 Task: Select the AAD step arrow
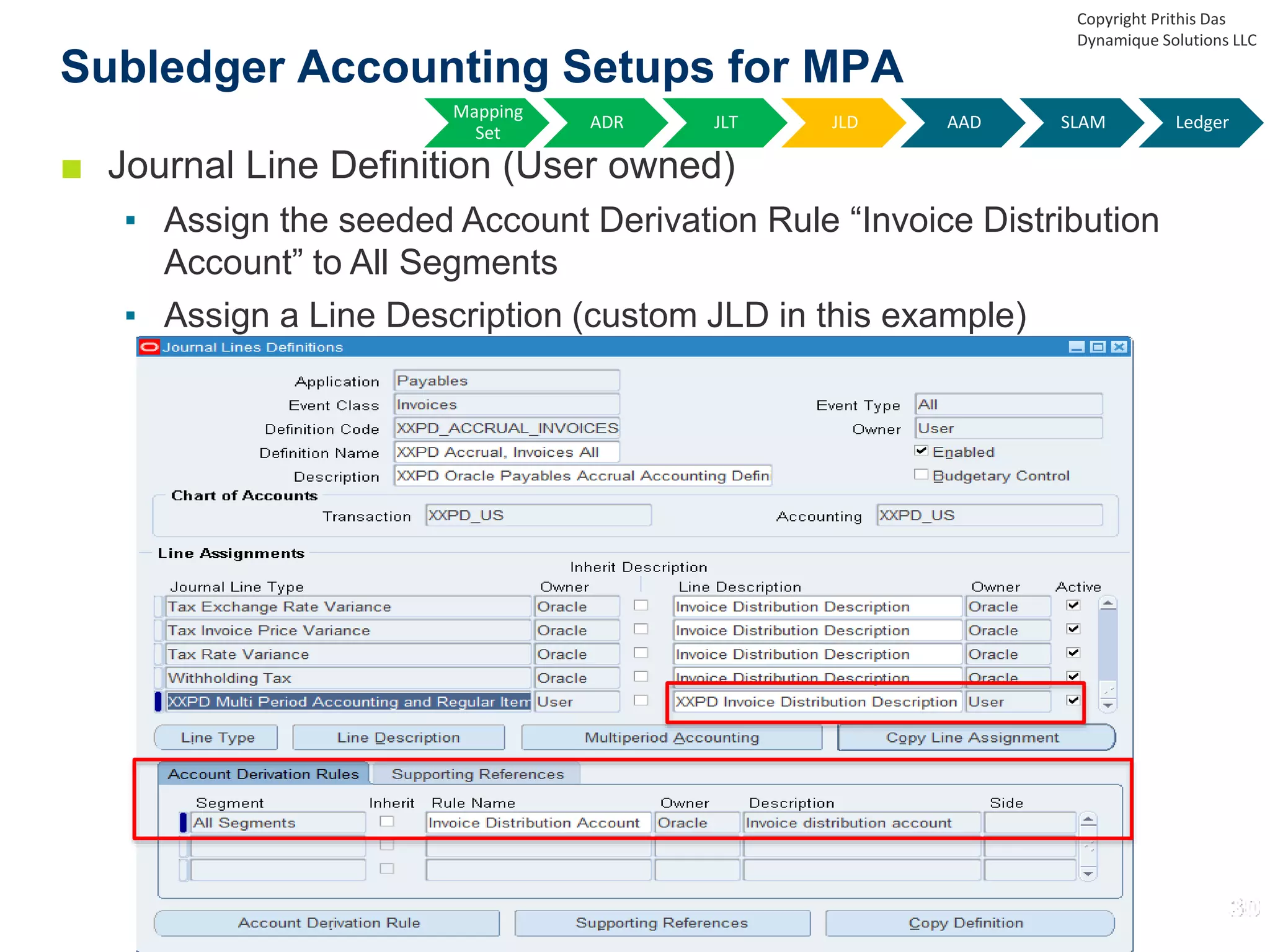click(964, 122)
